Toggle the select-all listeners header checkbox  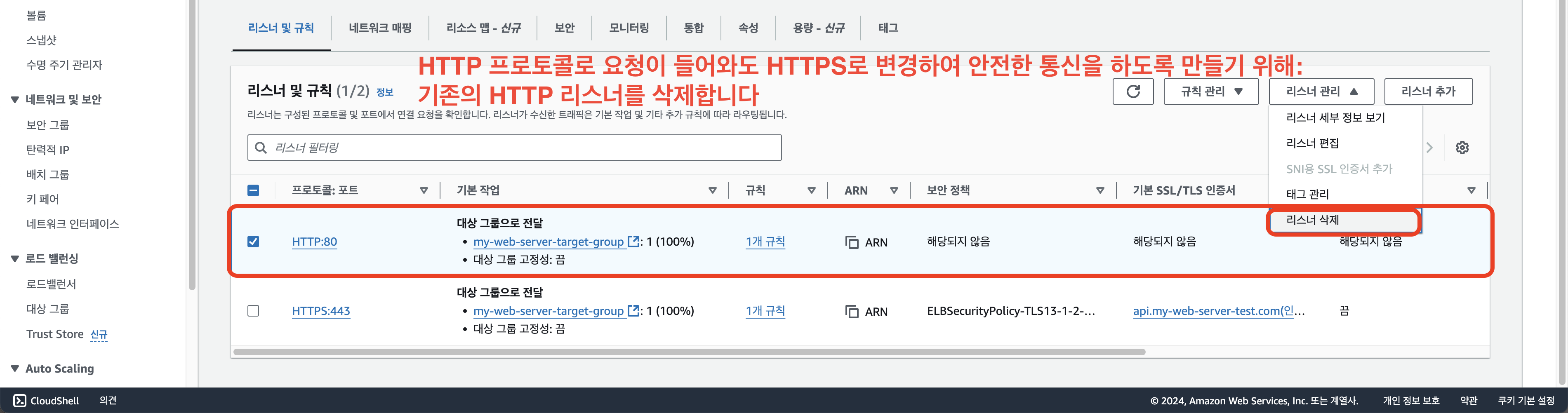[x=253, y=190]
